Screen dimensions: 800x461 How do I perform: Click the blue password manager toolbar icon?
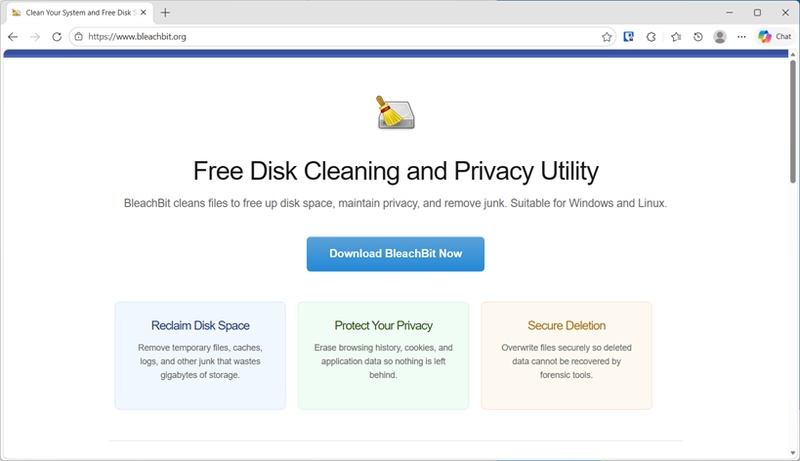pos(629,37)
